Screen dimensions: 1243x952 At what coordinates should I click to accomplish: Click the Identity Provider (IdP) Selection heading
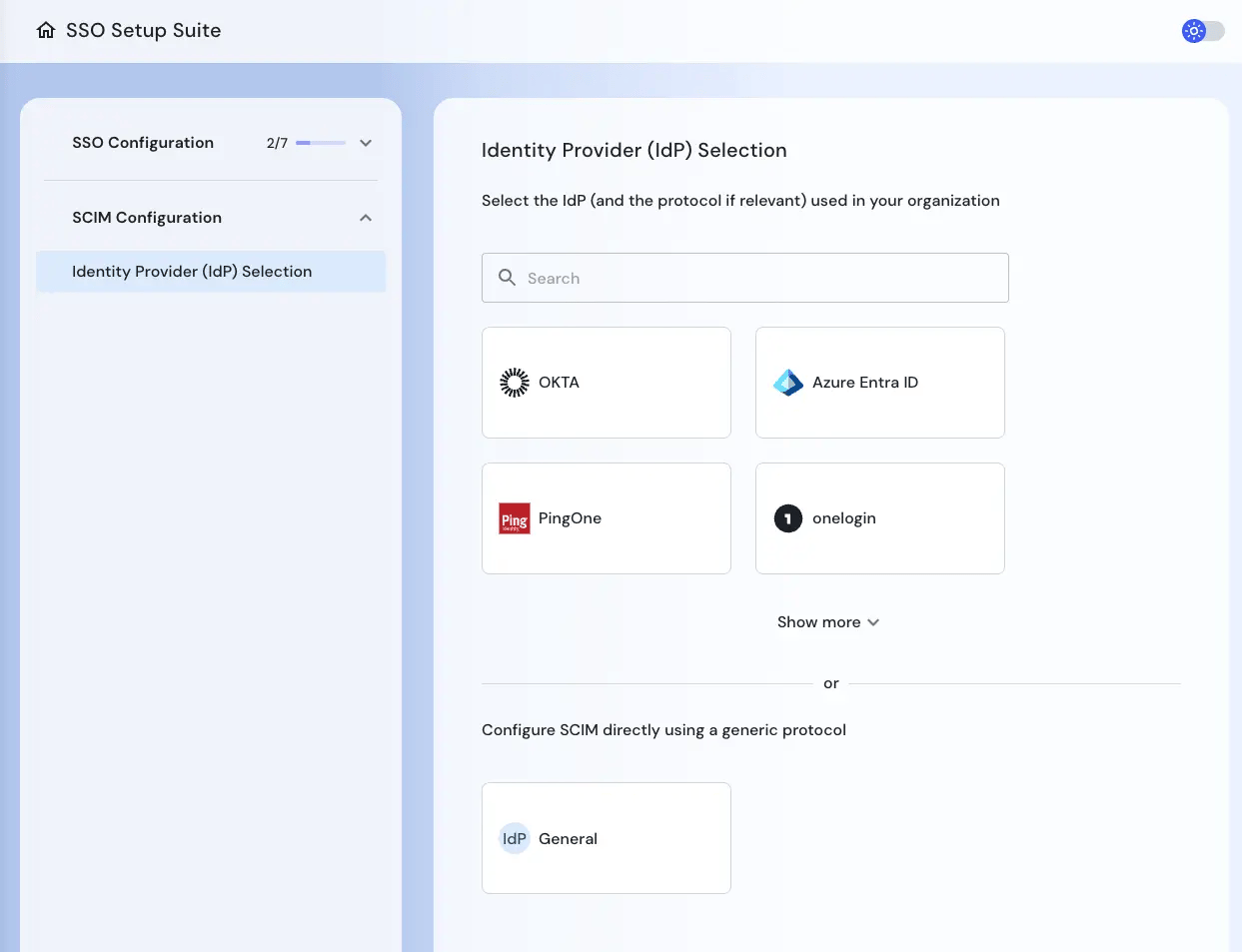(x=634, y=150)
